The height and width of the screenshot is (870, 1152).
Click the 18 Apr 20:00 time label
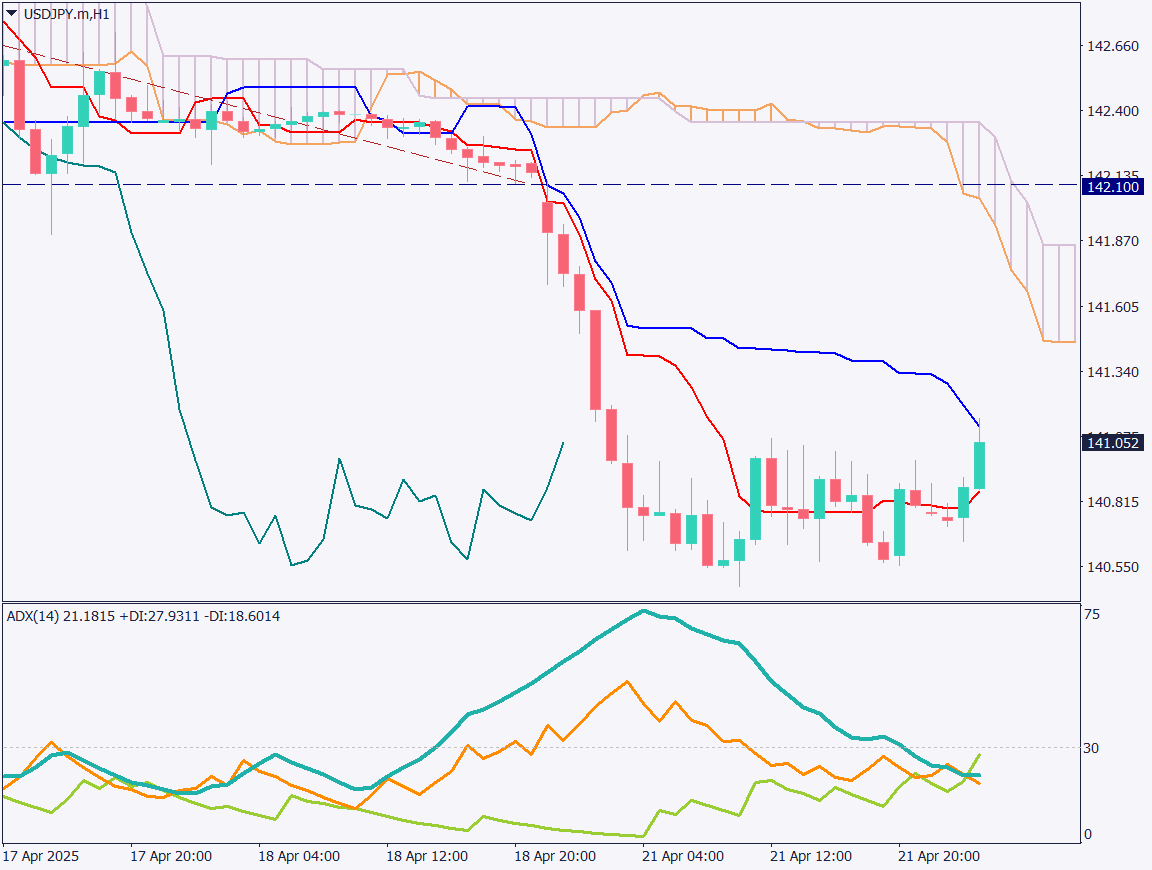pos(555,857)
